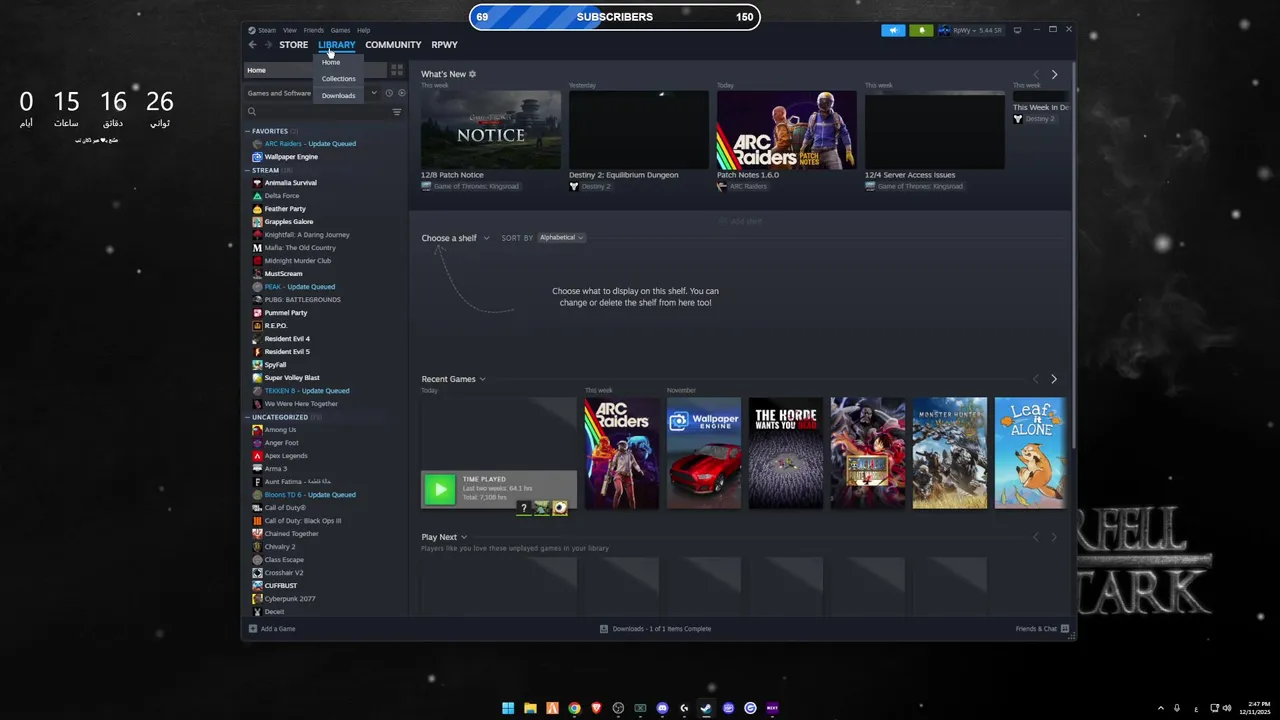Open the Help menu

click(363, 30)
